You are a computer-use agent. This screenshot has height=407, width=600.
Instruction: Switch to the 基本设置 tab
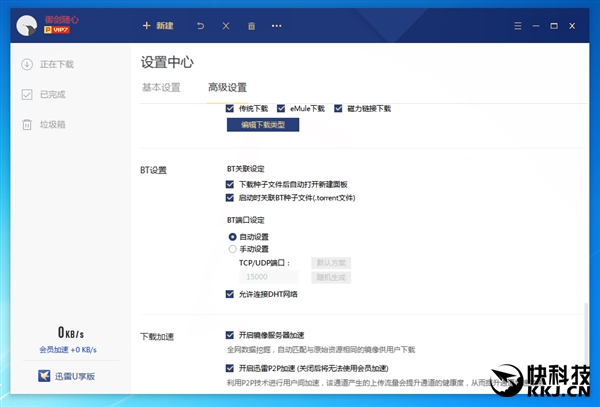point(161,88)
